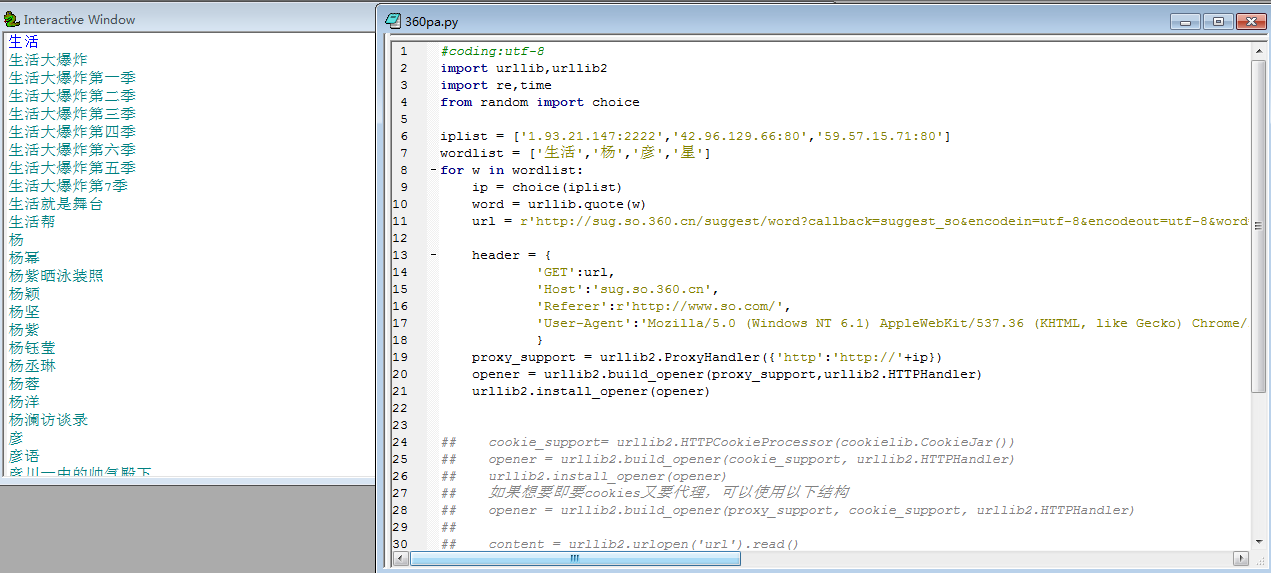The image size is (1271, 573).
Task: Click the vertical scrollbar down arrow in editor
Action: click(x=1258, y=541)
